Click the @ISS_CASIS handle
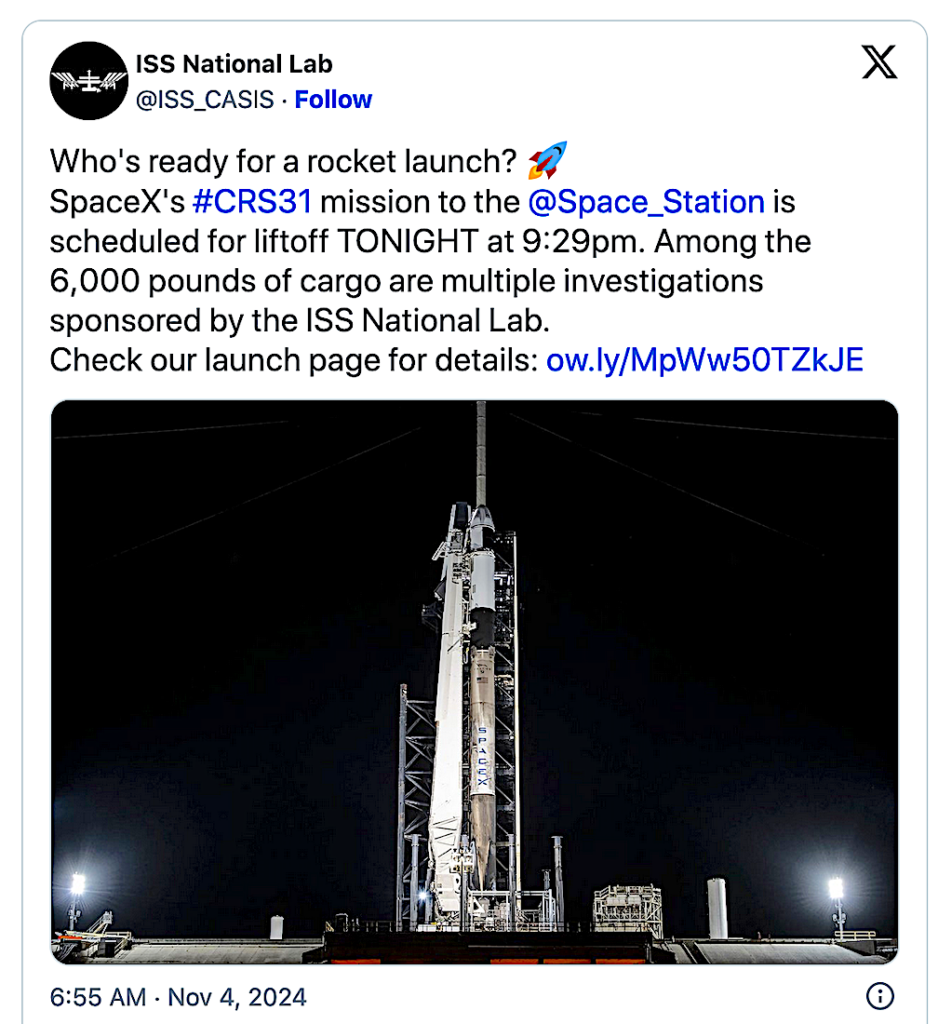The height and width of the screenshot is (1024, 938). point(205,99)
